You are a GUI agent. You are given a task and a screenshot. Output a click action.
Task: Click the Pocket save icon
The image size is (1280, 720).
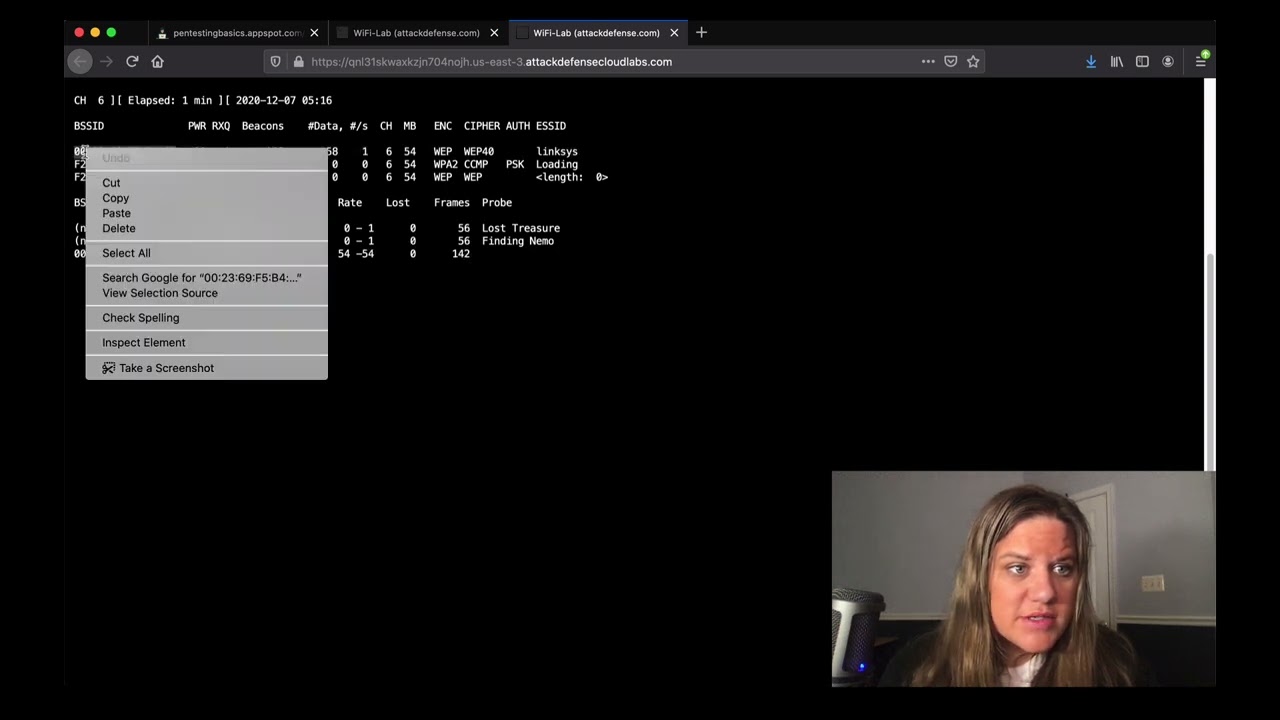(951, 62)
